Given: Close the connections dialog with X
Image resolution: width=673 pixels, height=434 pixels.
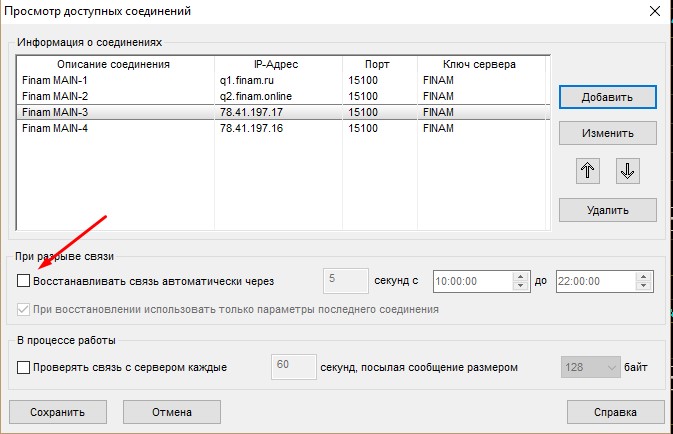Looking at the screenshot, I should point(652,11).
